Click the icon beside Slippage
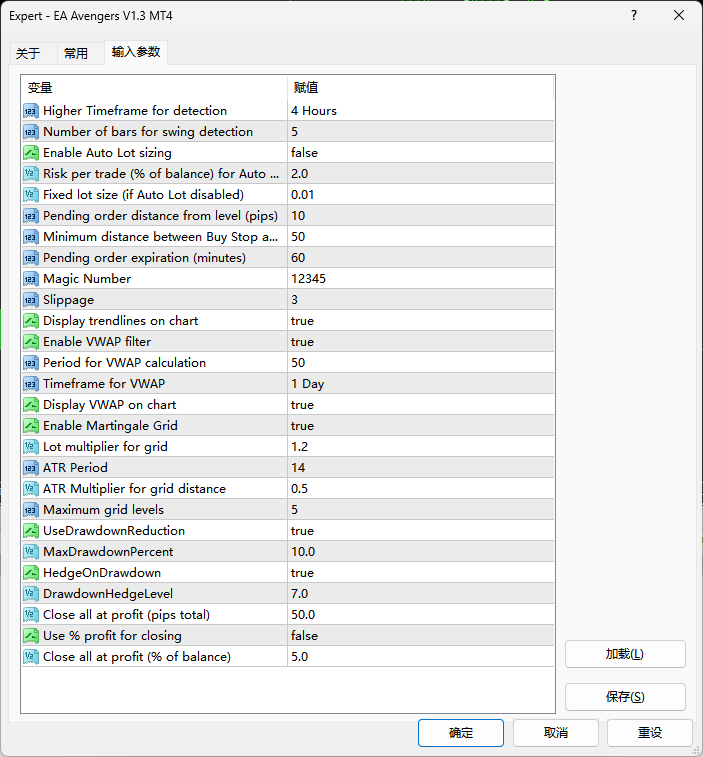Screen dimensions: 703x757 coord(30,300)
